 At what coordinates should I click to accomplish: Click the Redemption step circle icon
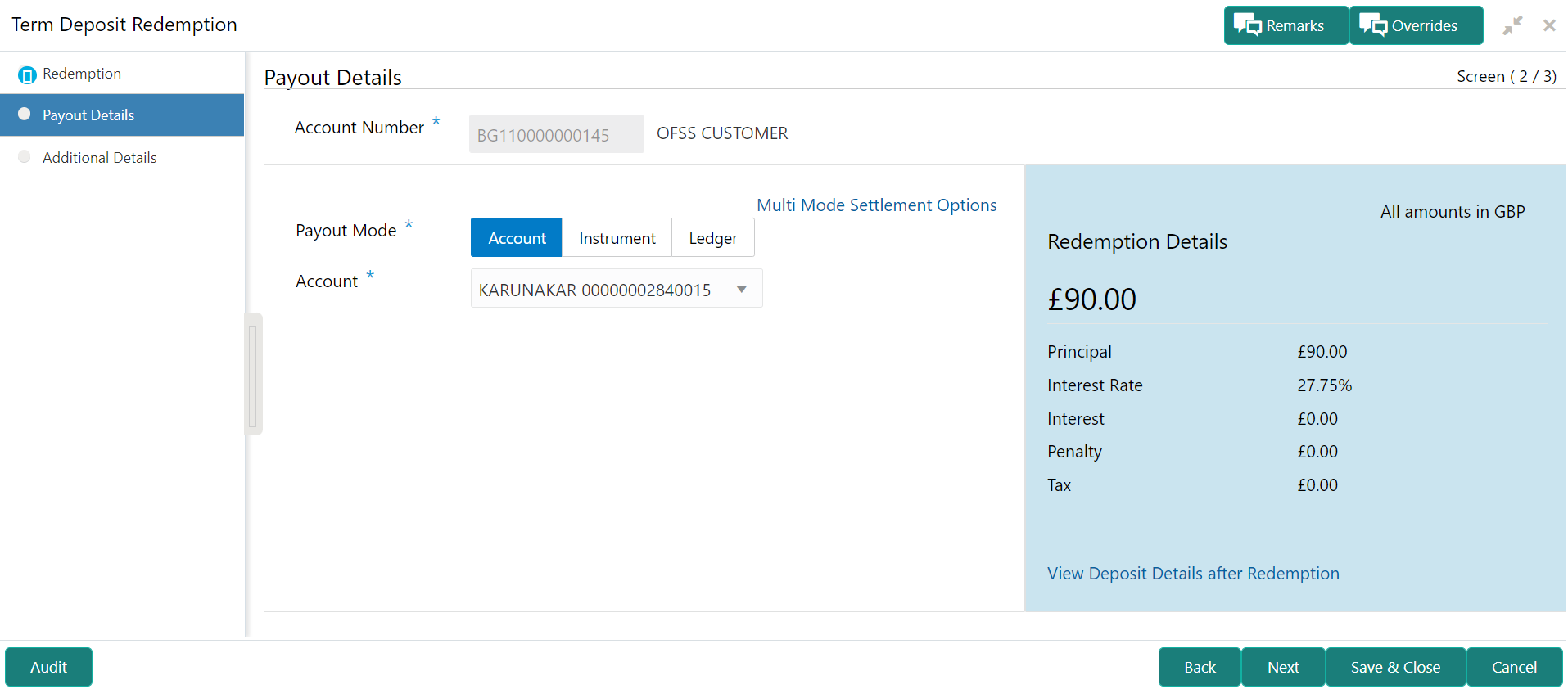click(x=27, y=75)
